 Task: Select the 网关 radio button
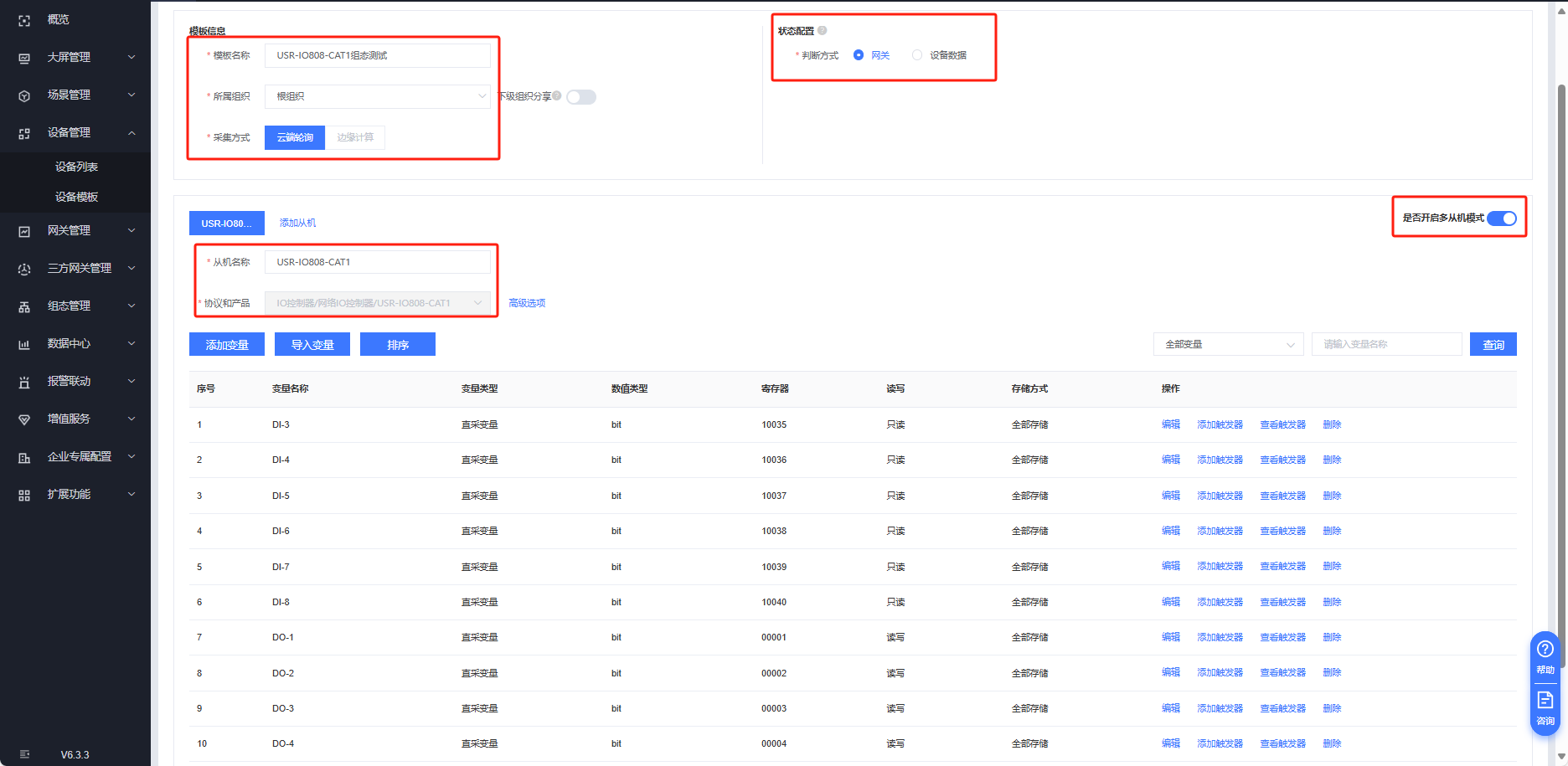[x=859, y=55]
